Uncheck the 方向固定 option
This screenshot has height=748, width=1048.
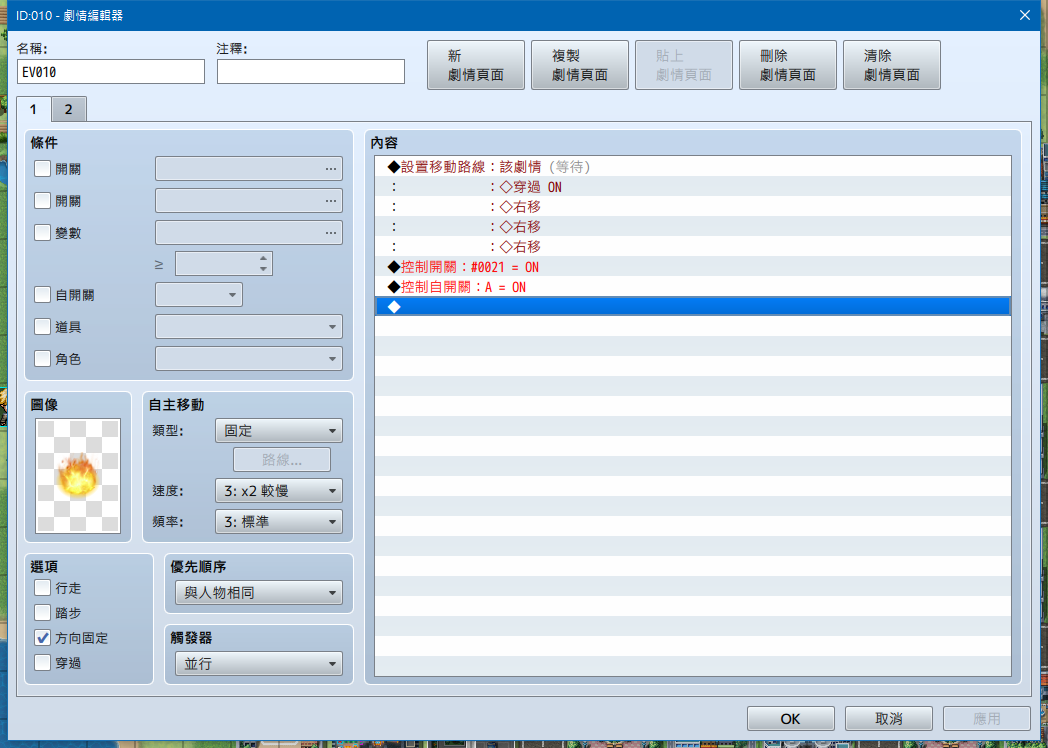[x=42, y=638]
